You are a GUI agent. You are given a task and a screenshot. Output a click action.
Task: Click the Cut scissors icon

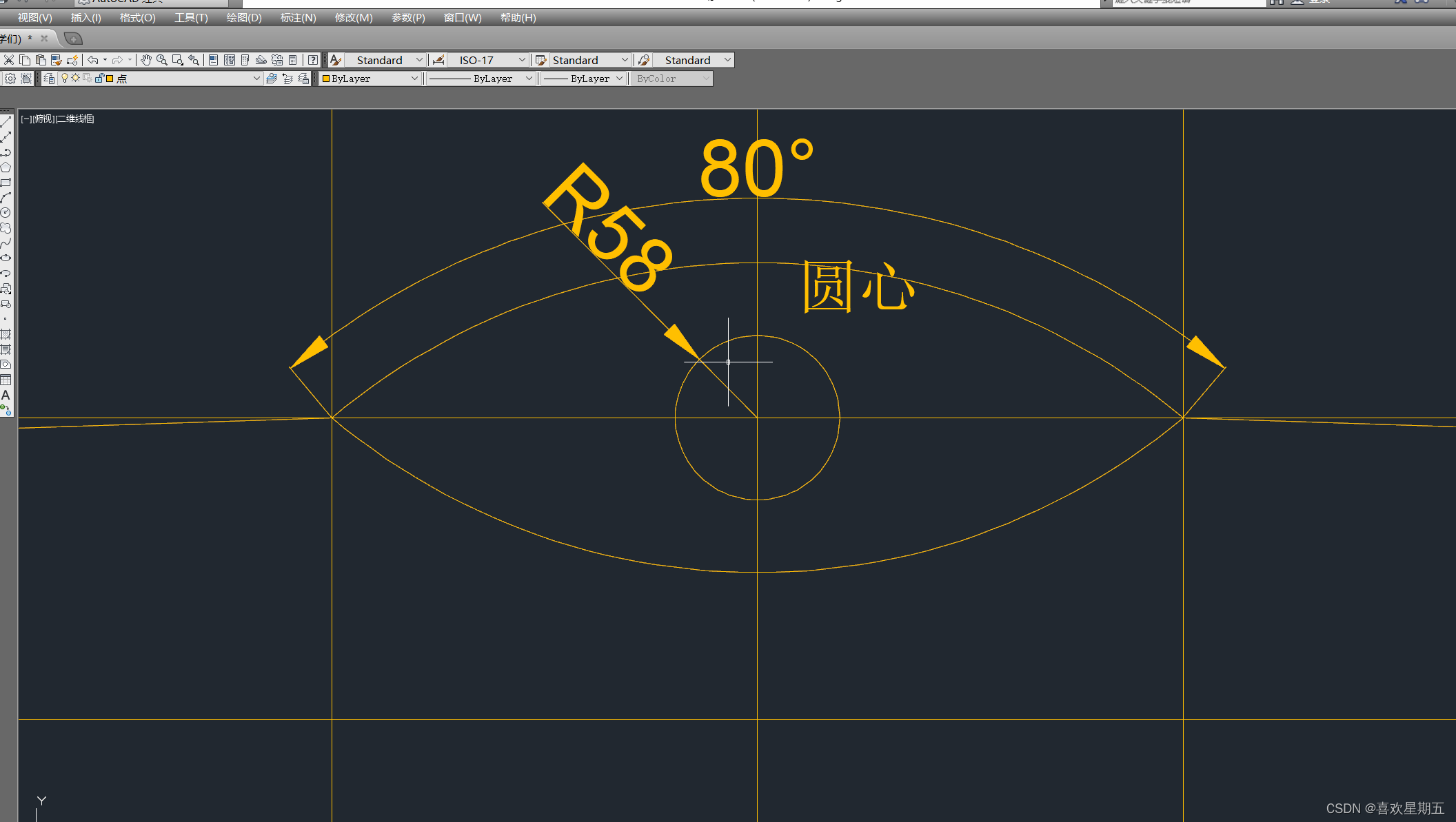pyautogui.click(x=9, y=61)
